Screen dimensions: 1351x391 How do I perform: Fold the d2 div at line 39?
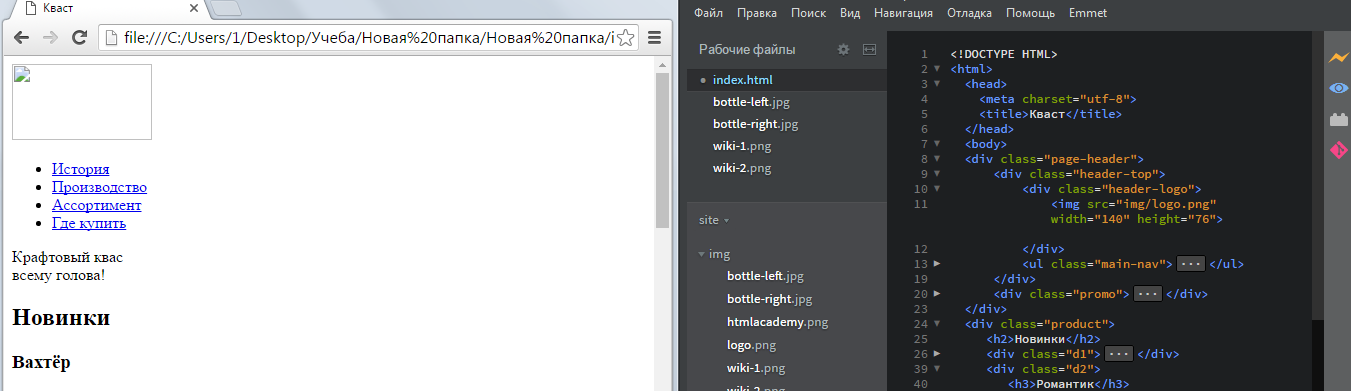coord(937,369)
